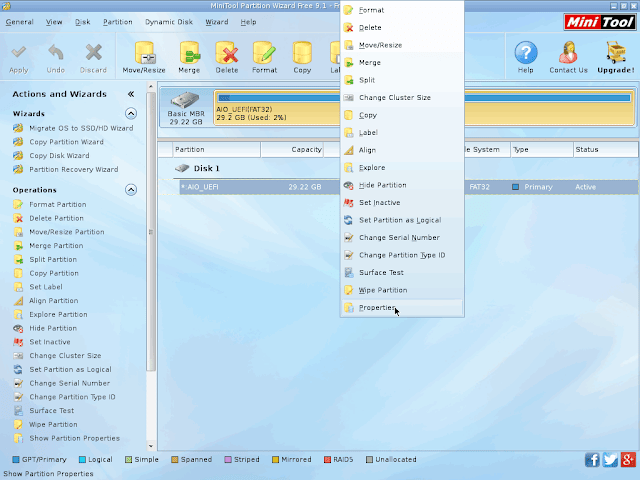Click the Merge toolbar icon
Image resolution: width=640 pixels, height=480 pixels.
(x=189, y=53)
